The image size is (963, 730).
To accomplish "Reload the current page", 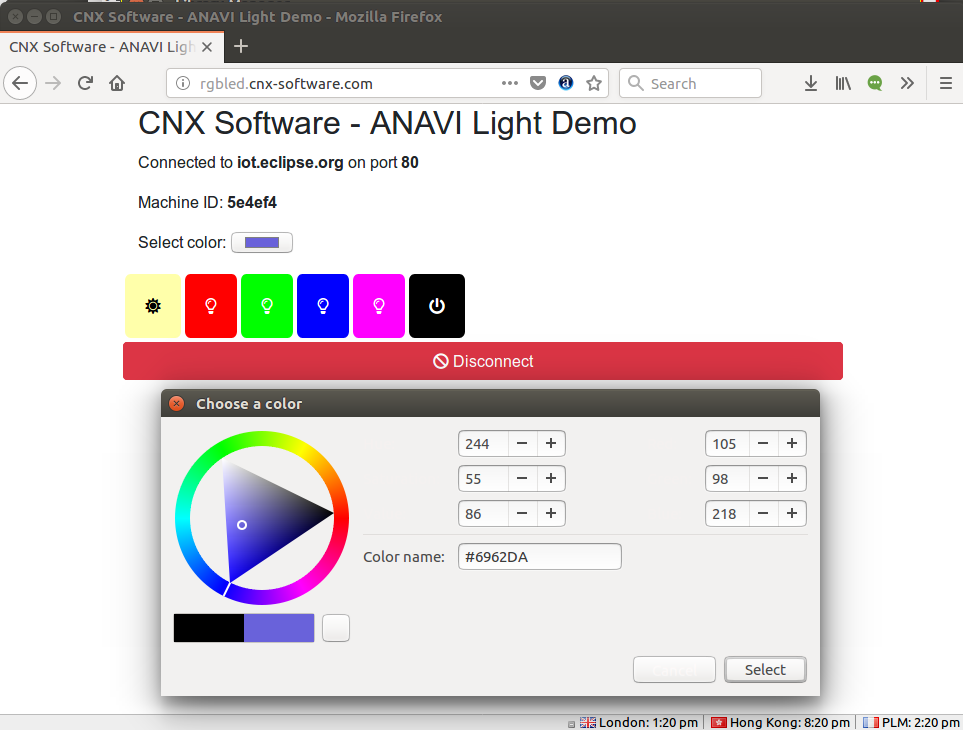I will [x=85, y=83].
